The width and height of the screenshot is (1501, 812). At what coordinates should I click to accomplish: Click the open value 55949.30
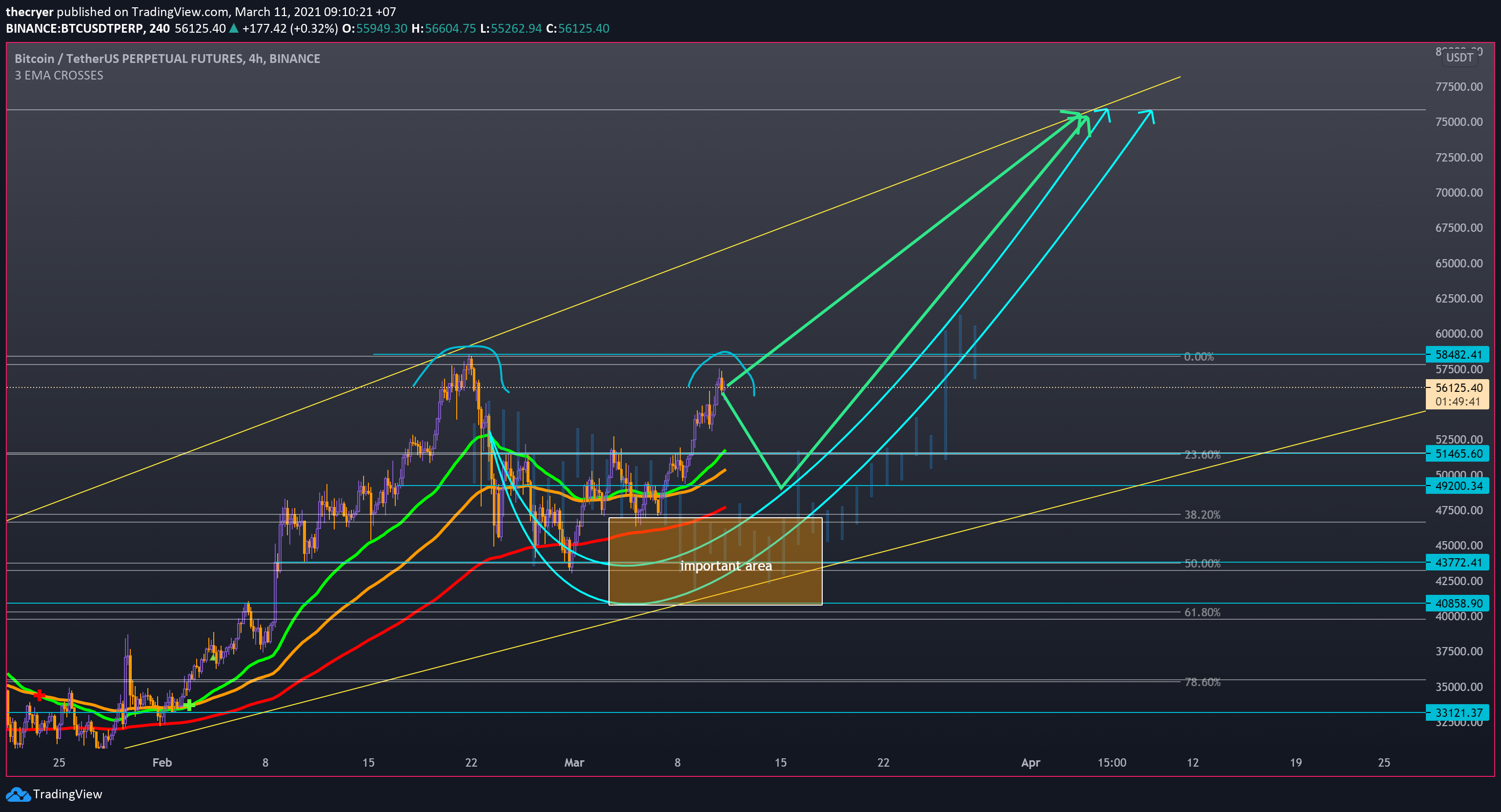pyautogui.click(x=382, y=28)
